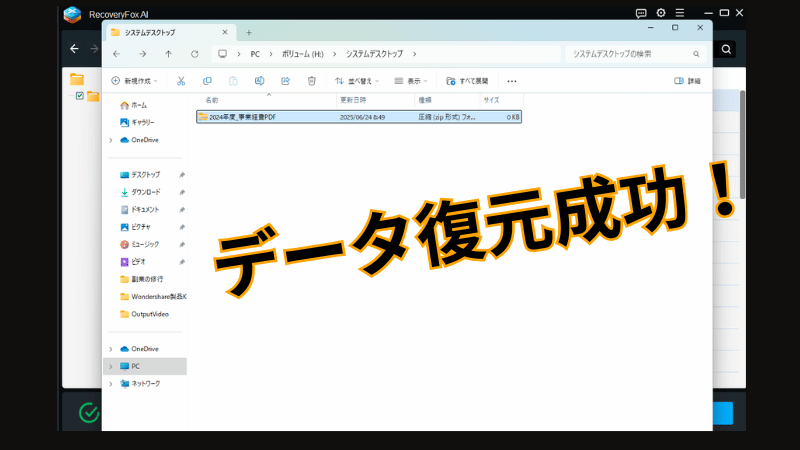
Task: Click the share icon in Explorer toolbar
Action: point(286,80)
